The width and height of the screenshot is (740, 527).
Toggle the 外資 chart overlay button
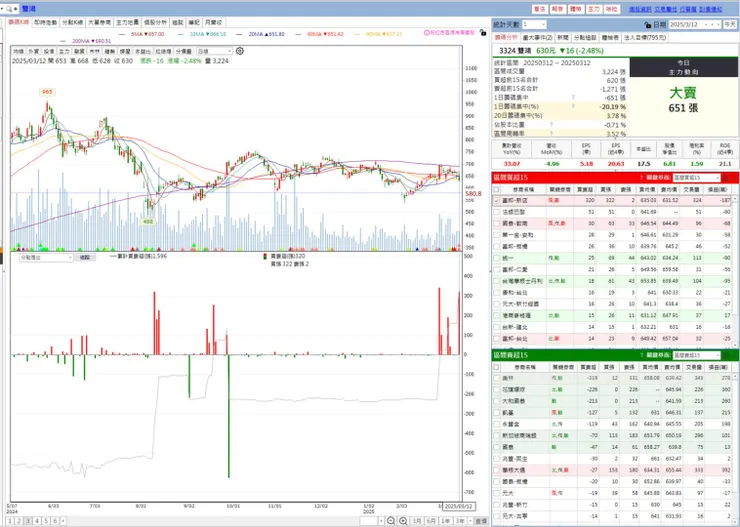click(33, 51)
